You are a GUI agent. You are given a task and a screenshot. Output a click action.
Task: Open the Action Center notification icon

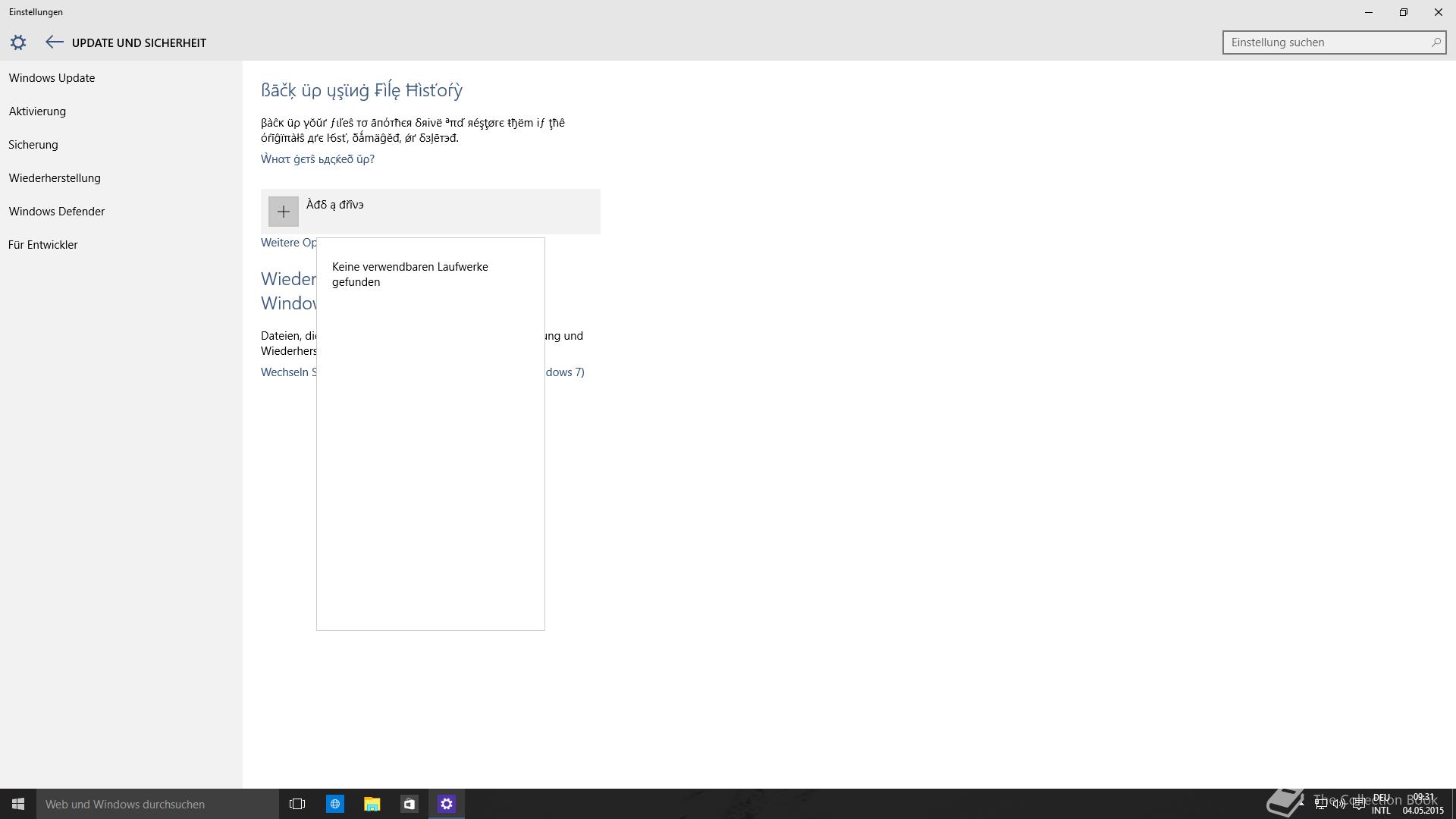pyautogui.click(x=1358, y=804)
